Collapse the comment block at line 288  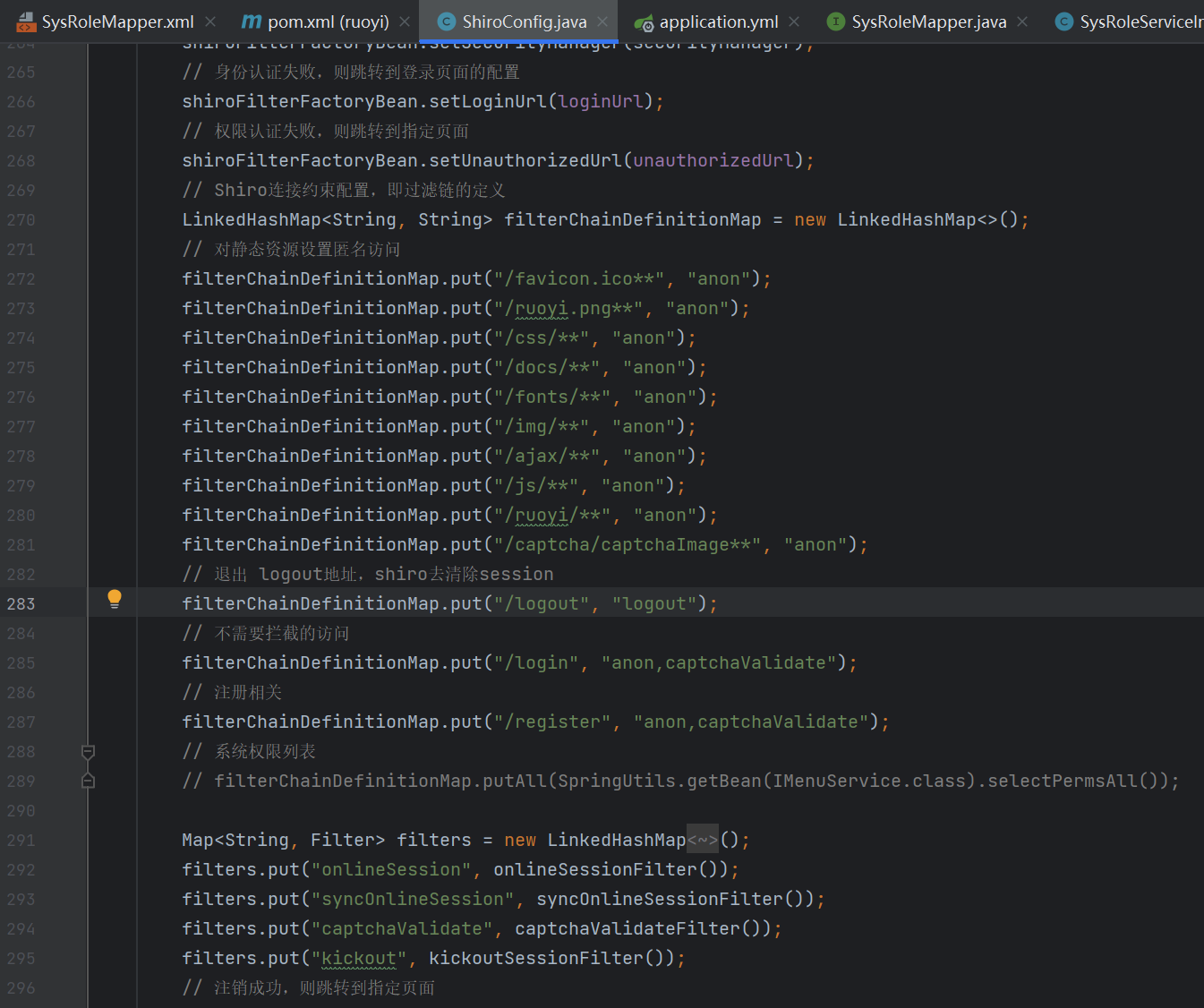click(x=88, y=751)
